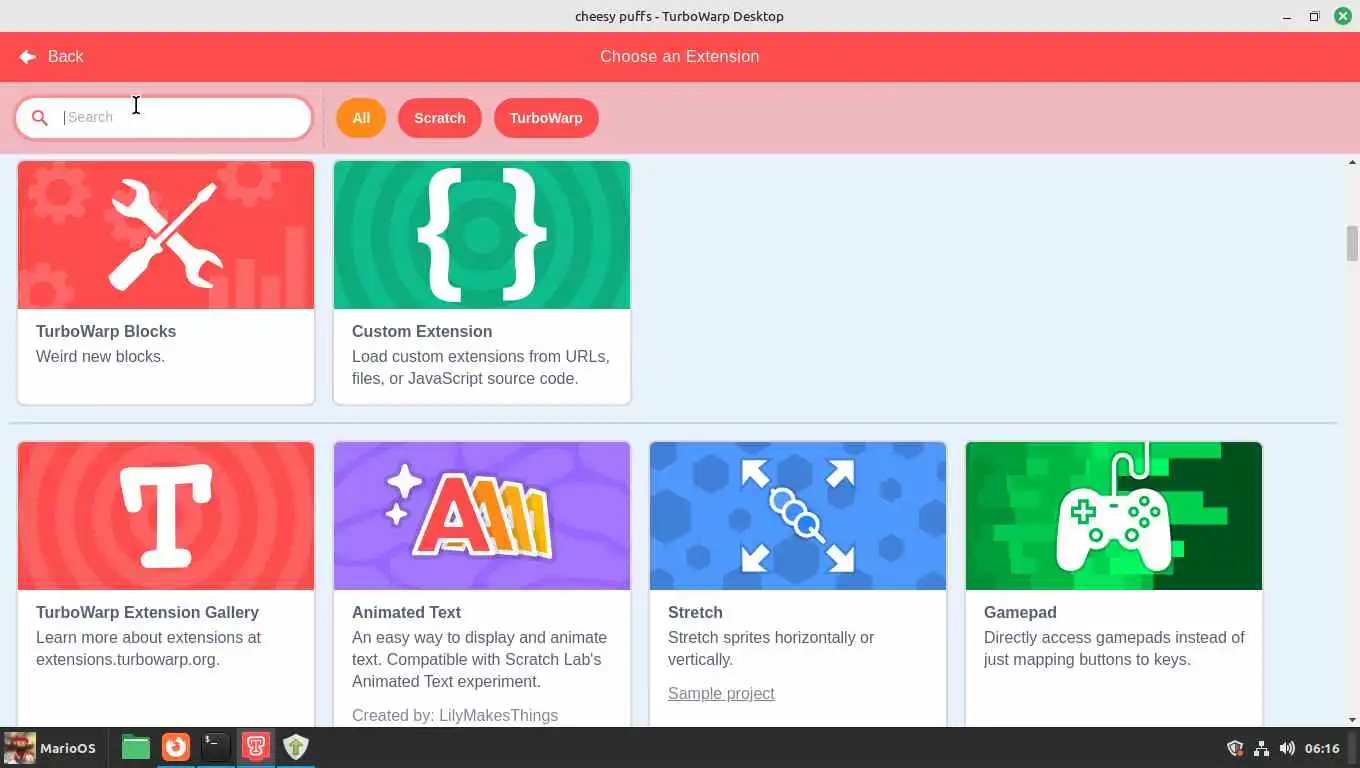Open Stretch extension arrows thumbnail

coord(798,516)
